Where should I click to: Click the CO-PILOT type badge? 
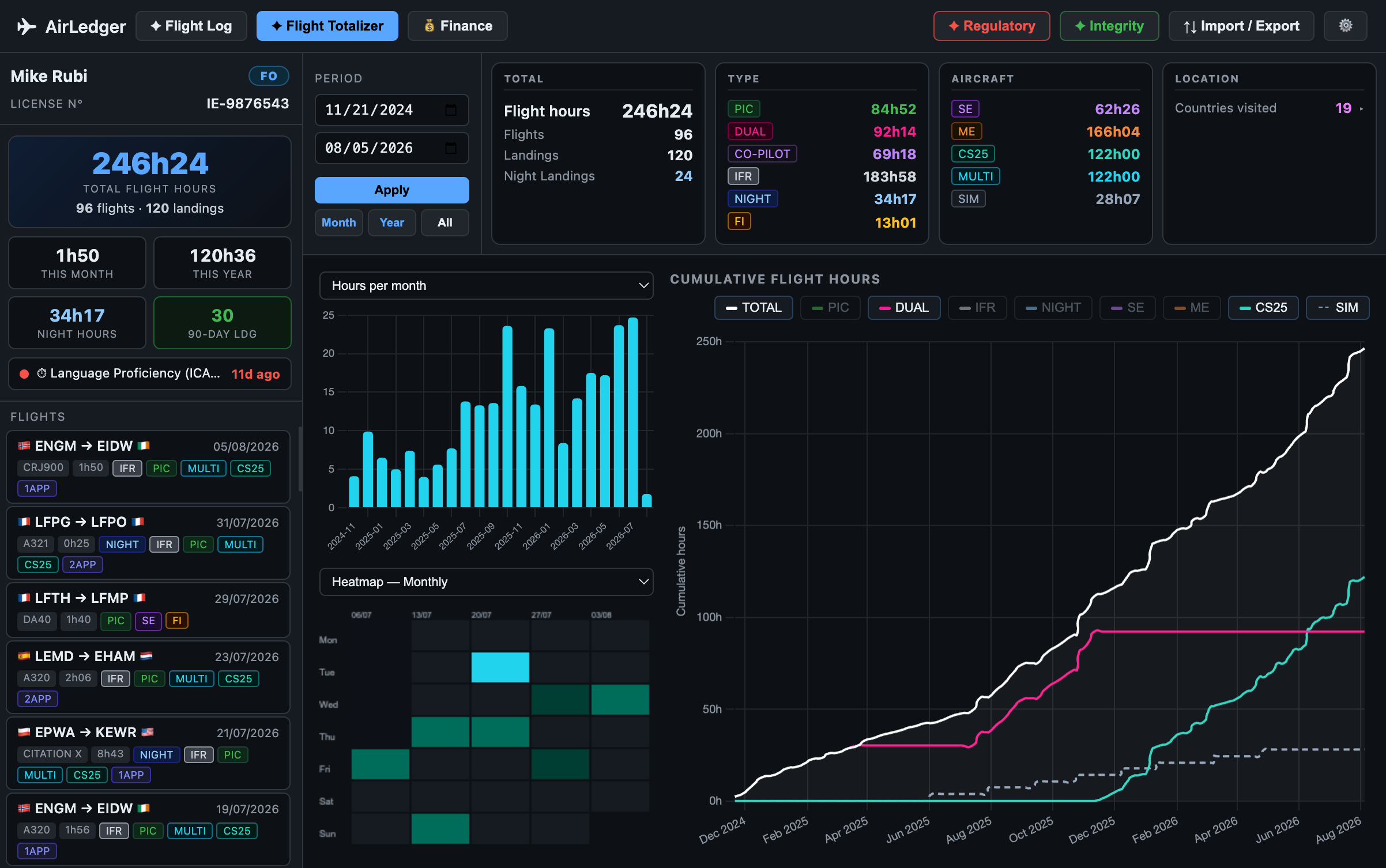762,154
